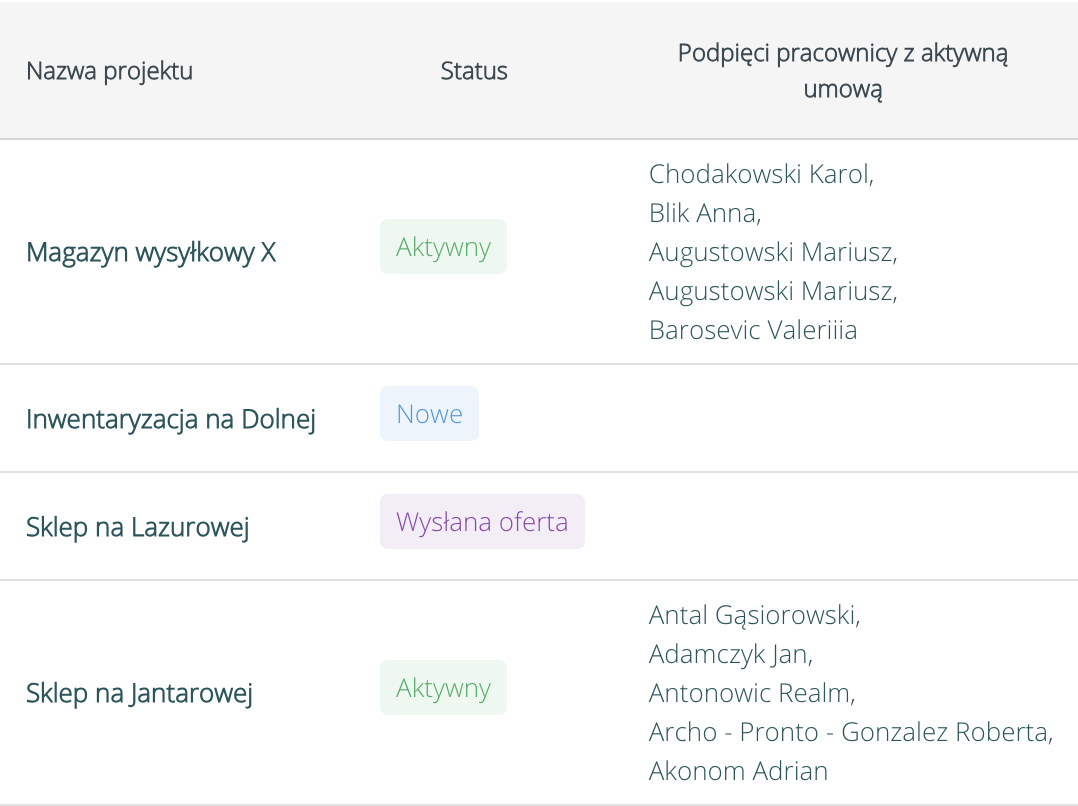The height and width of the screenshot is (806, 1078).
Task: Click the "Nazwa projektu" column header
Action: [x=109, y=71]
